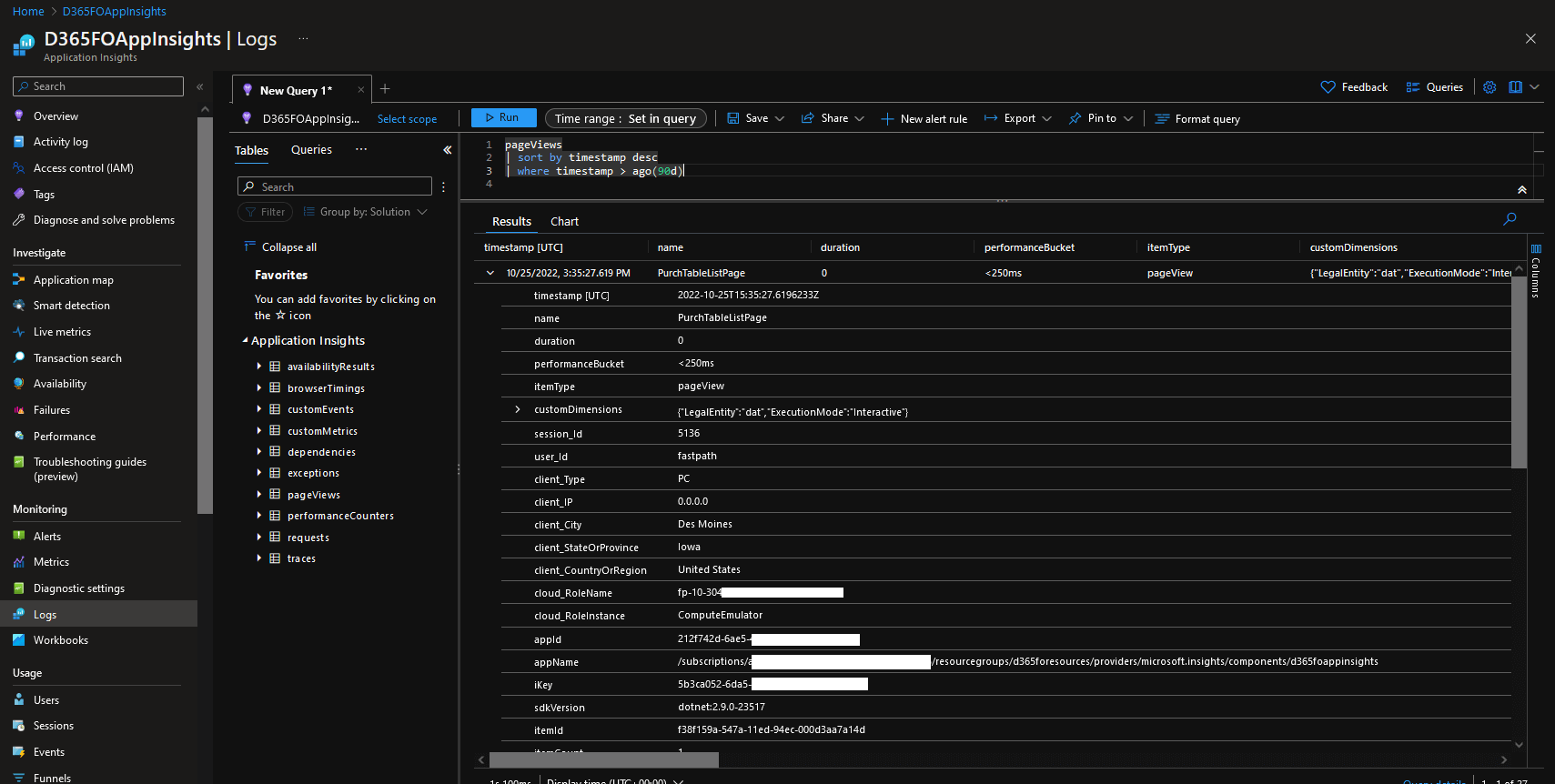
Task: Switch to the Chart tab
Action: pos(564,222)
